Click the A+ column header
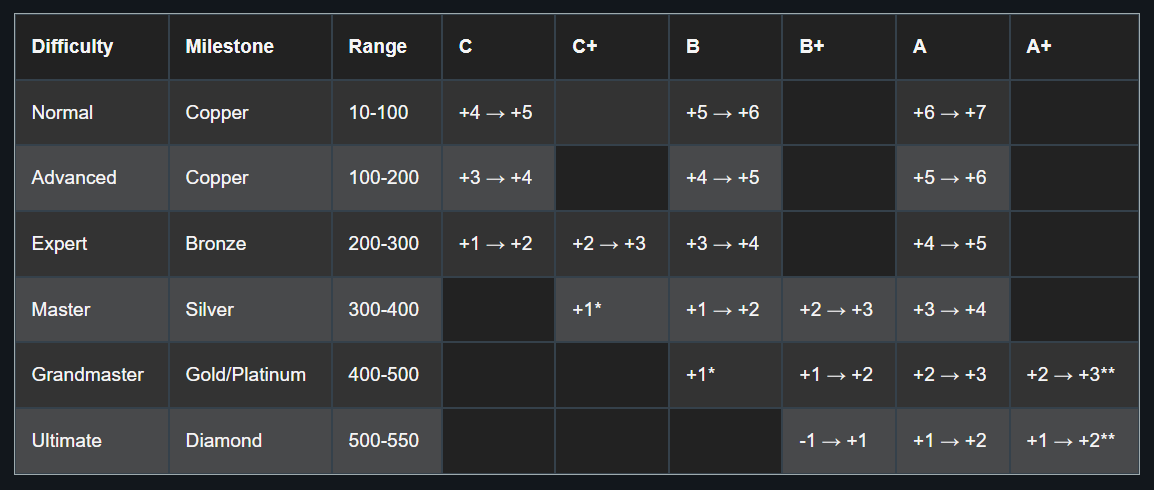 (x=1039, y=47)
